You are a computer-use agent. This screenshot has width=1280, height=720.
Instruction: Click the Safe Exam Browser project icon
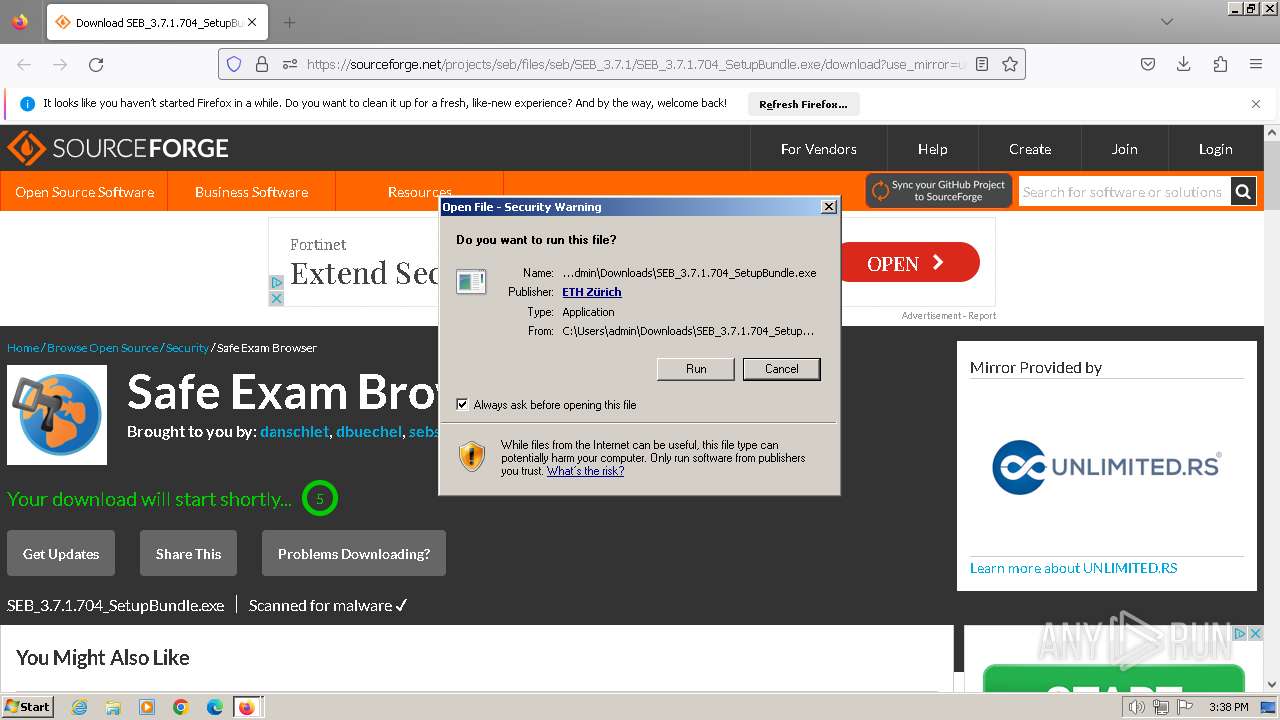click(57, 415)
